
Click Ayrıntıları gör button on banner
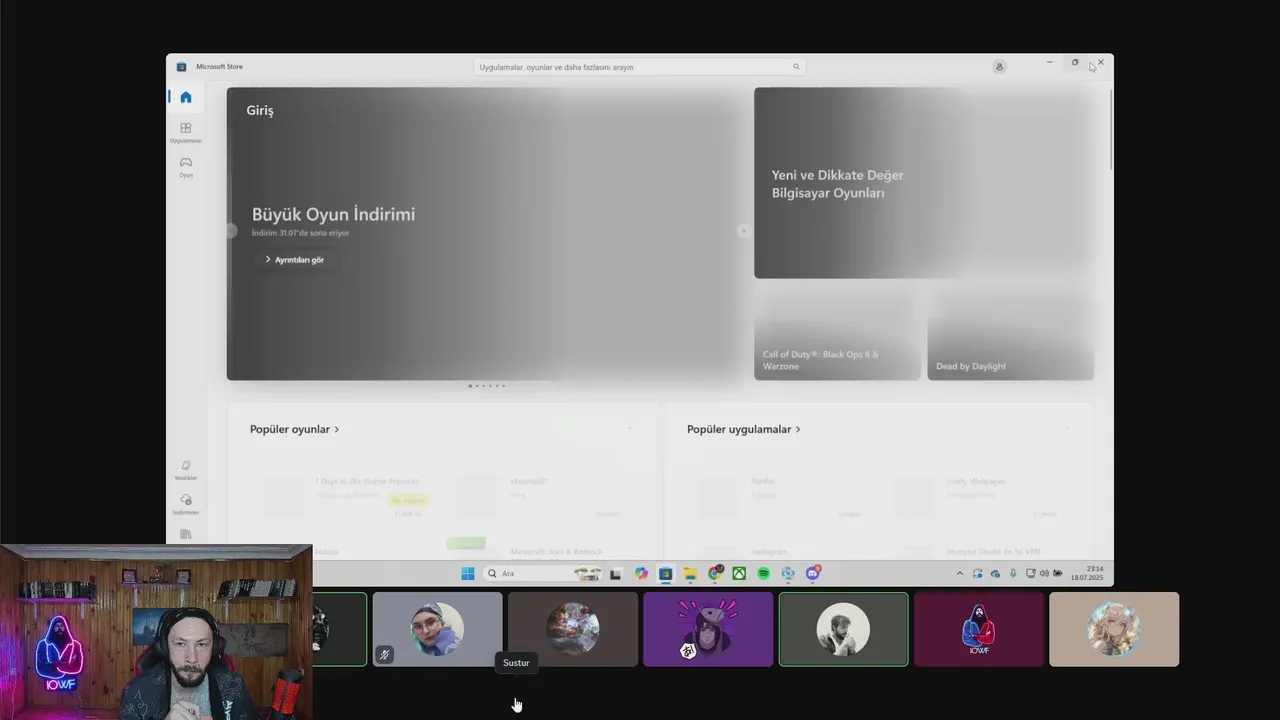point(295,260)
